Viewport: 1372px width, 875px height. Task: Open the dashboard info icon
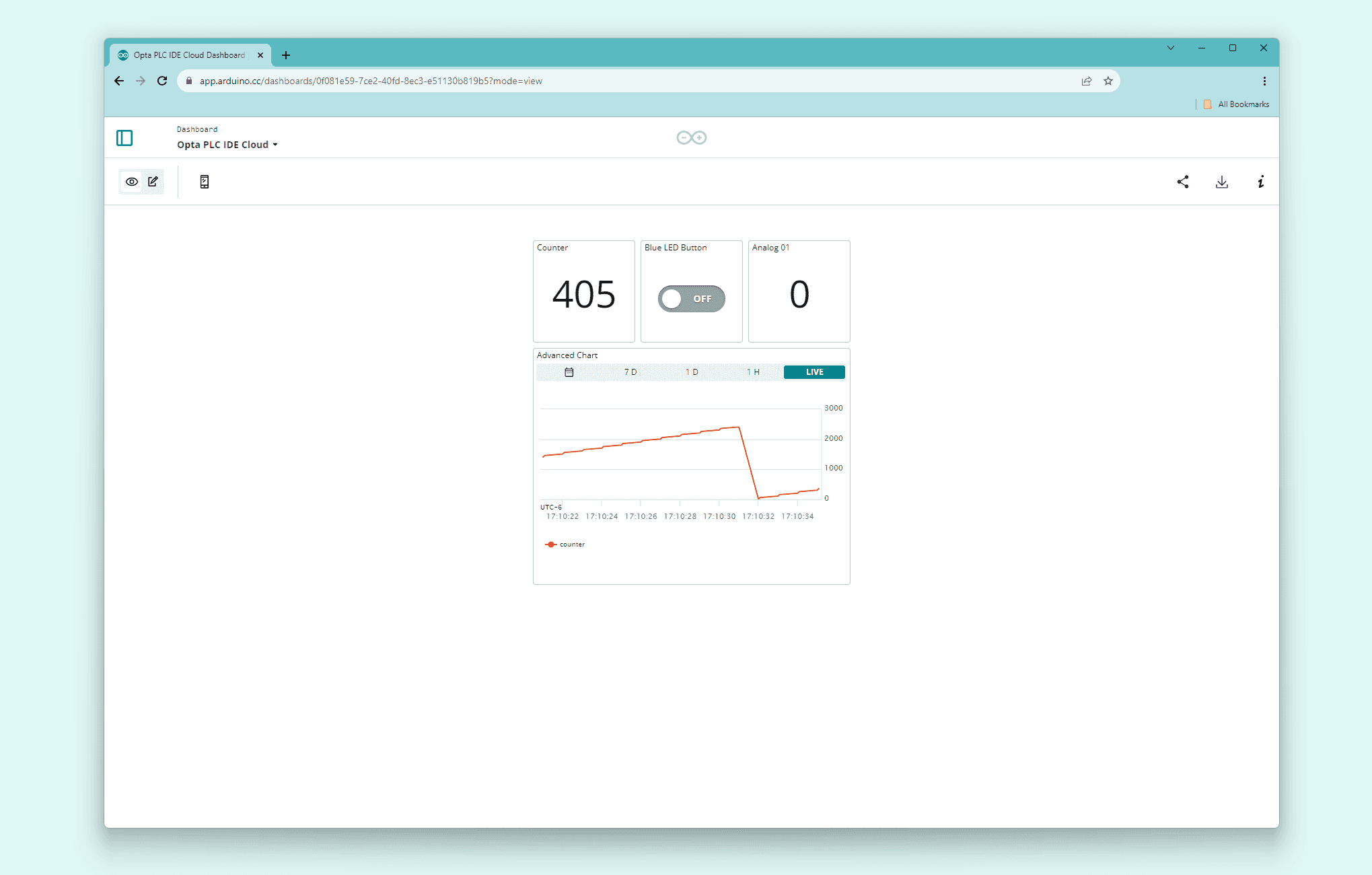tap(1260, 182)
